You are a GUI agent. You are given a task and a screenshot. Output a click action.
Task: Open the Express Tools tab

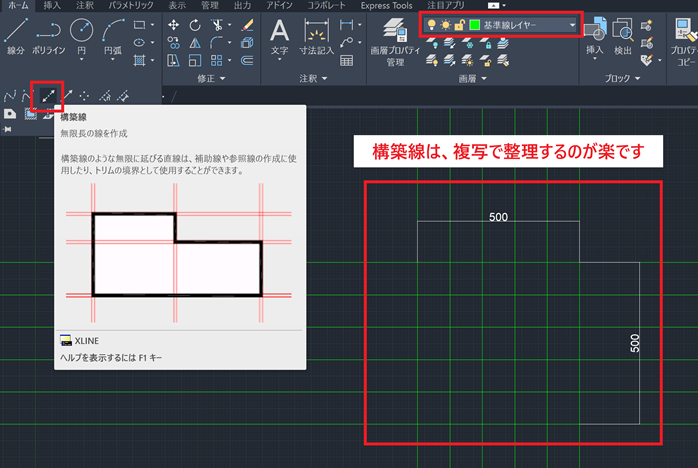[387, 5]
